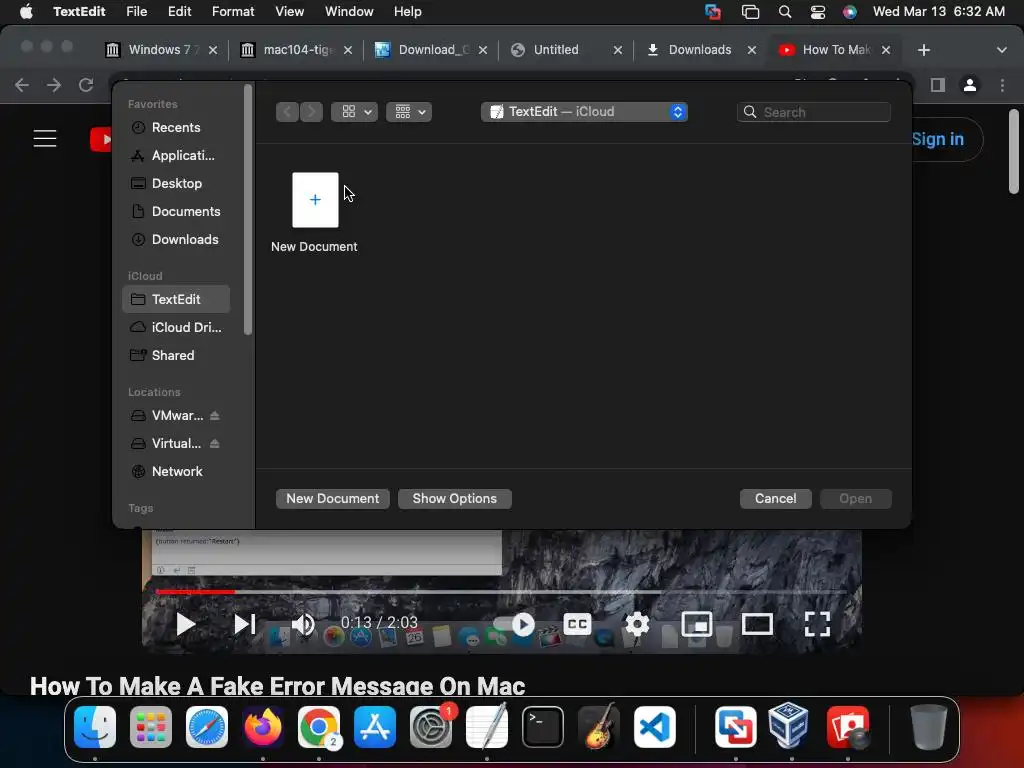Close the How To Make browser tab
Image resolution: width=1024 pixels, height=768 pixels.
886,50
